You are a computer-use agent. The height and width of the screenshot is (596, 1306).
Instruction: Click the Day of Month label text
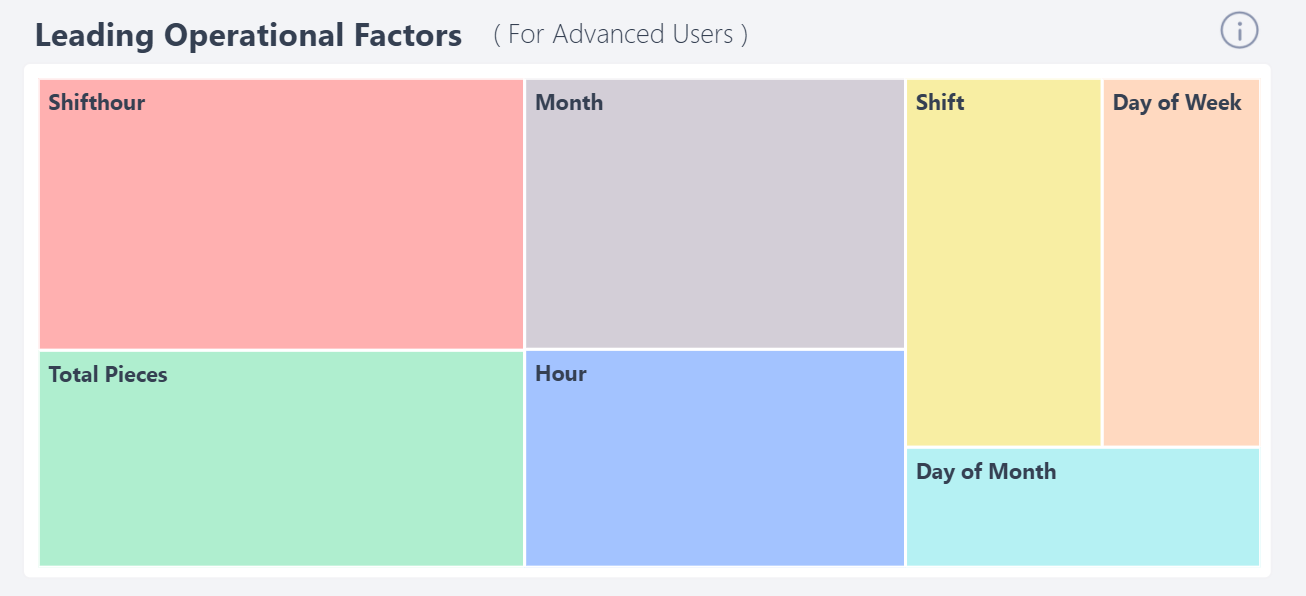(x=986, y=471)
